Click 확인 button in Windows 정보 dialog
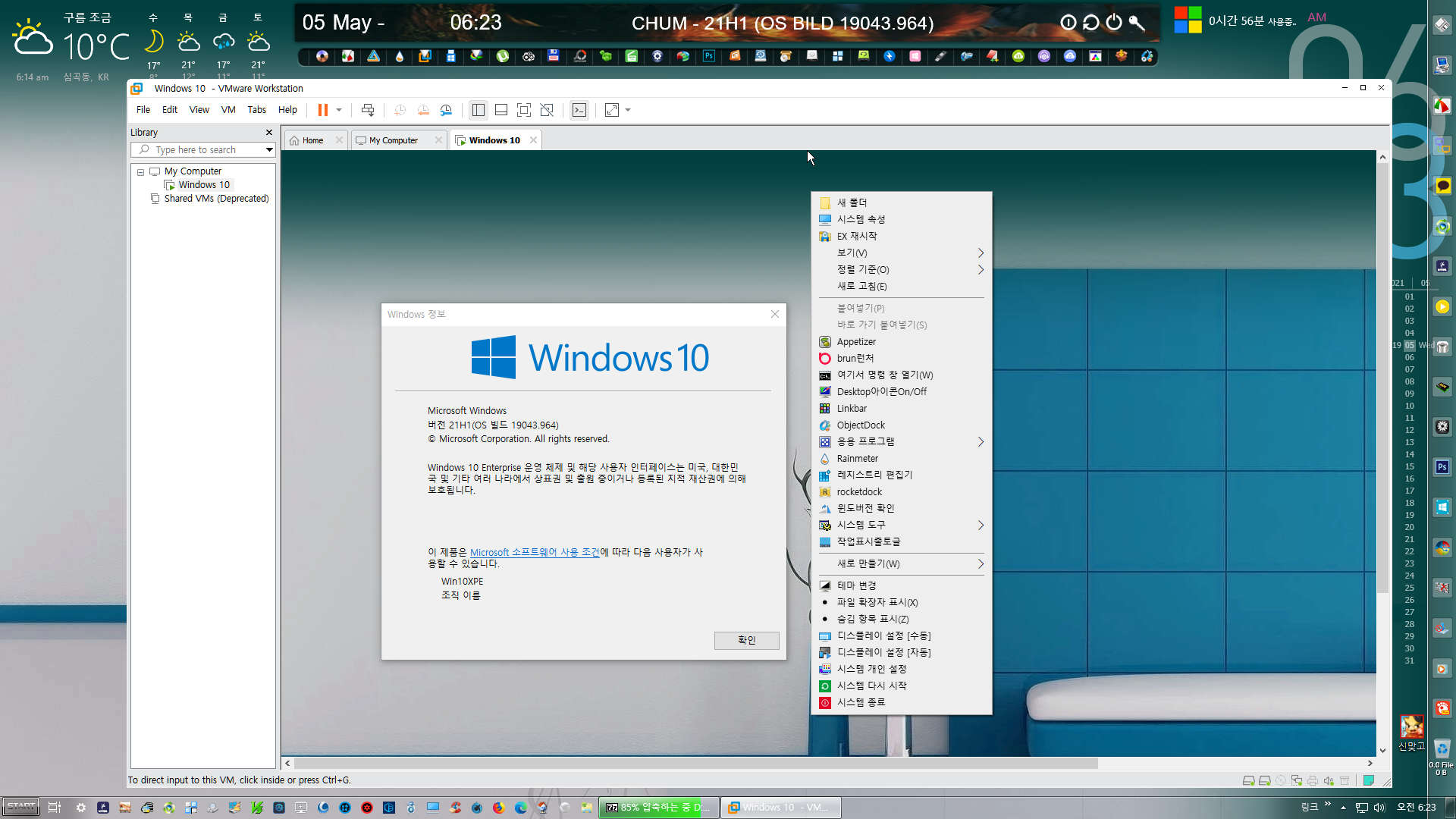Viewport: 1456px width, 819px height. (746, 640)
